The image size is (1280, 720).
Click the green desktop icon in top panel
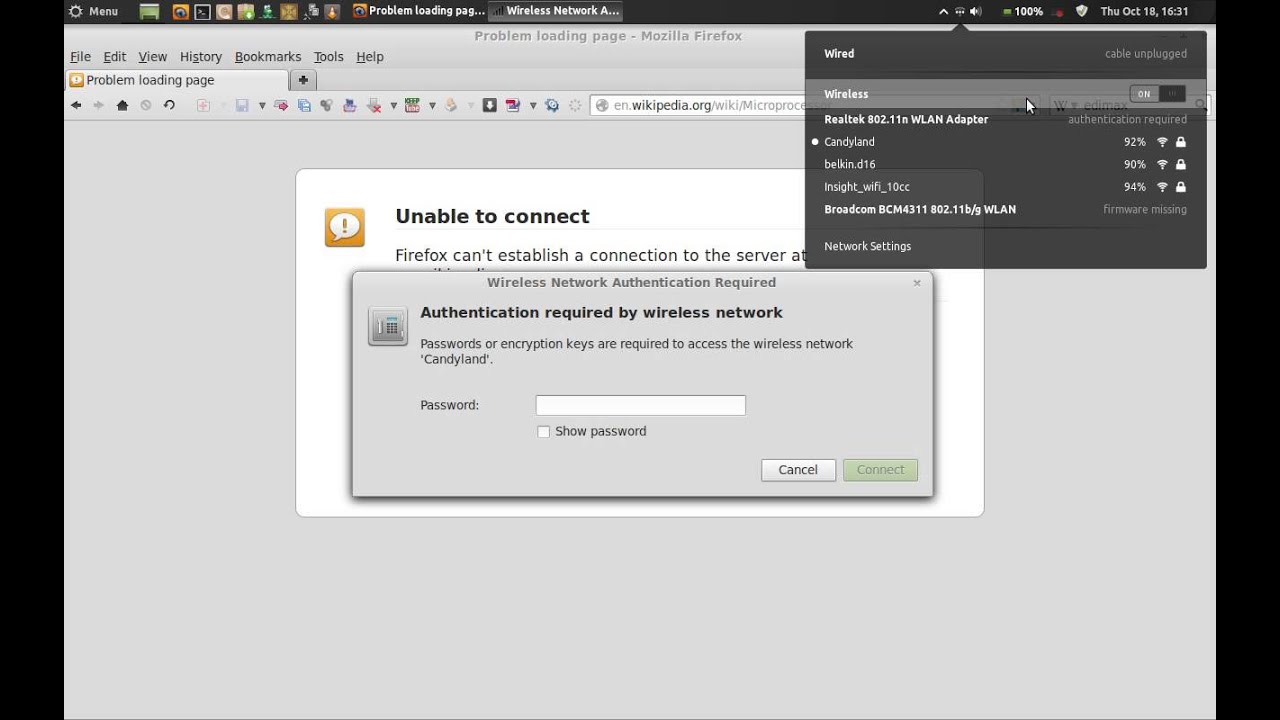click(149, 12)
